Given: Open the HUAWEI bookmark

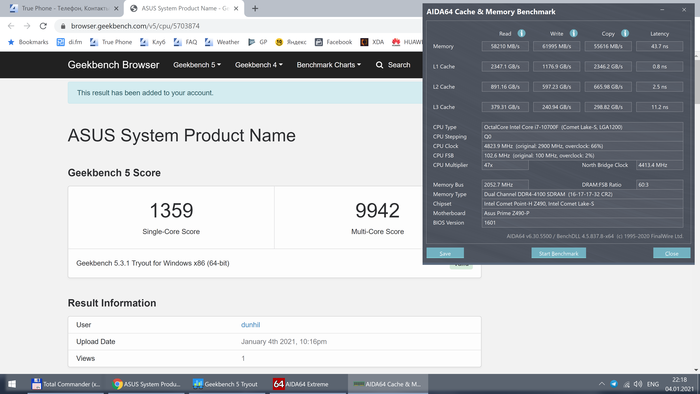Looking at the screenshot, I should coord(407,42).
